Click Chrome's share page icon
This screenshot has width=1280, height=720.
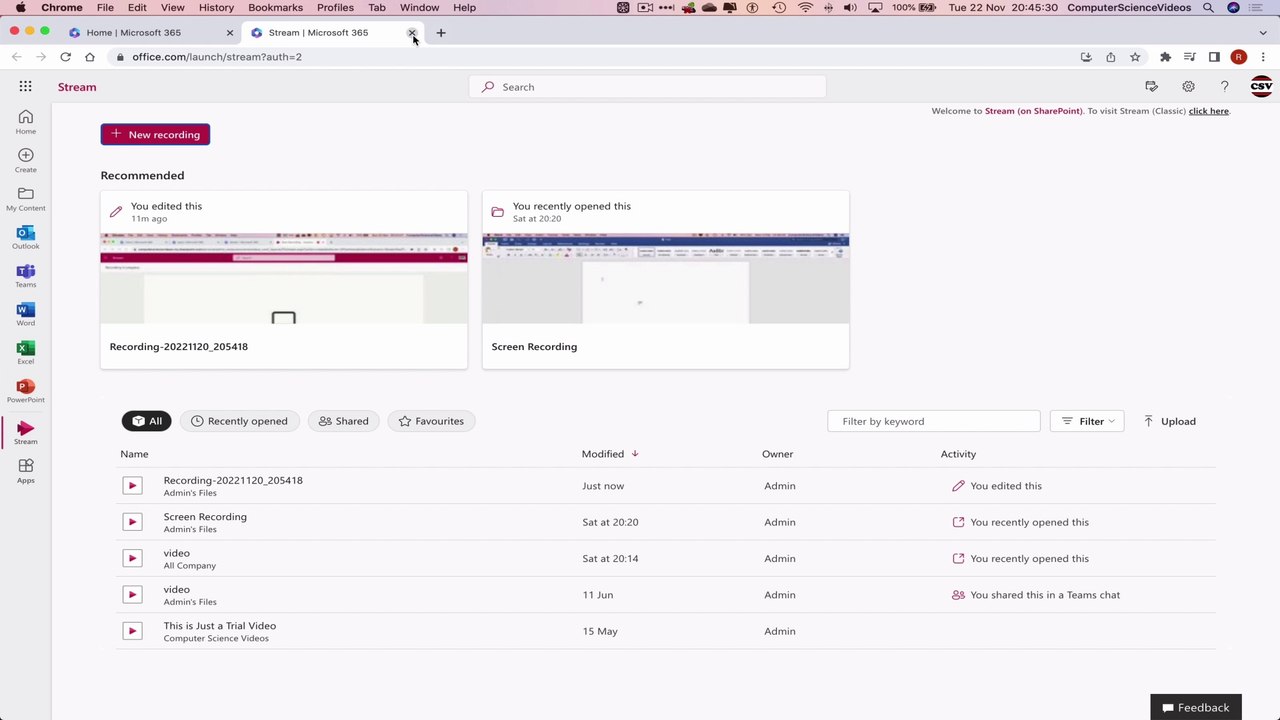(x=1110, y=57)
